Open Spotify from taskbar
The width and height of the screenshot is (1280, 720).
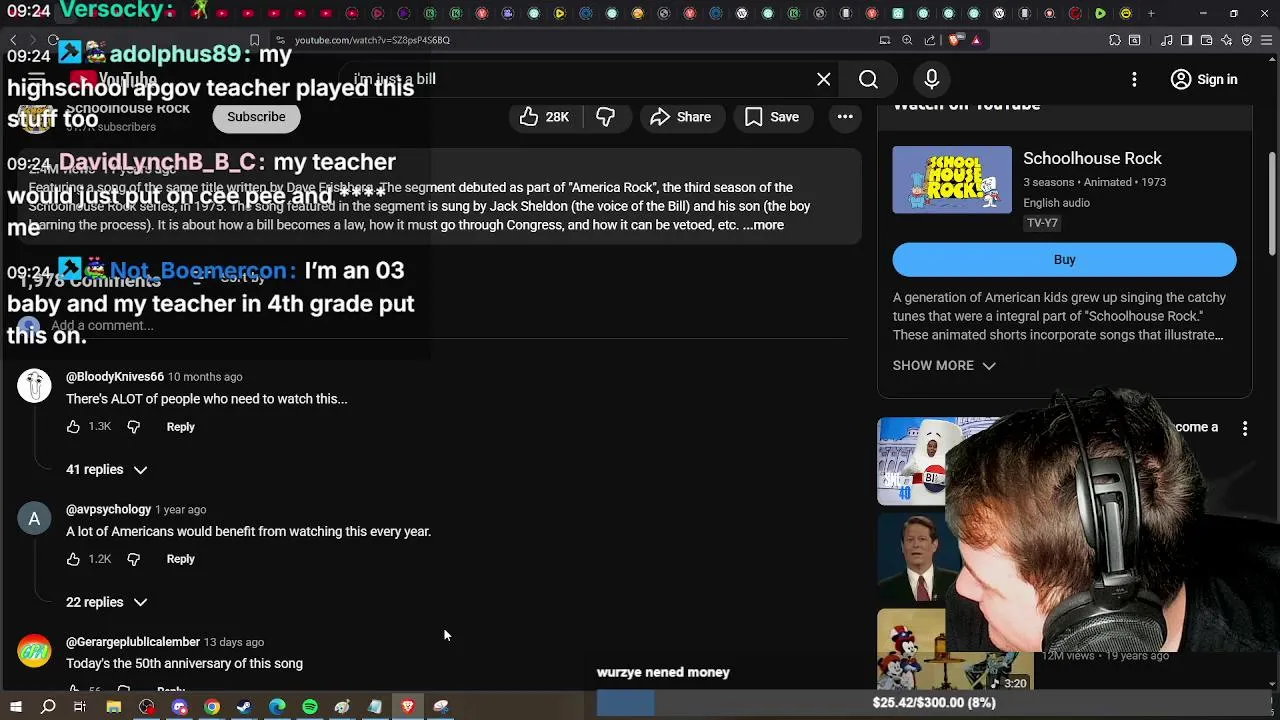click(x=310, y=707)
